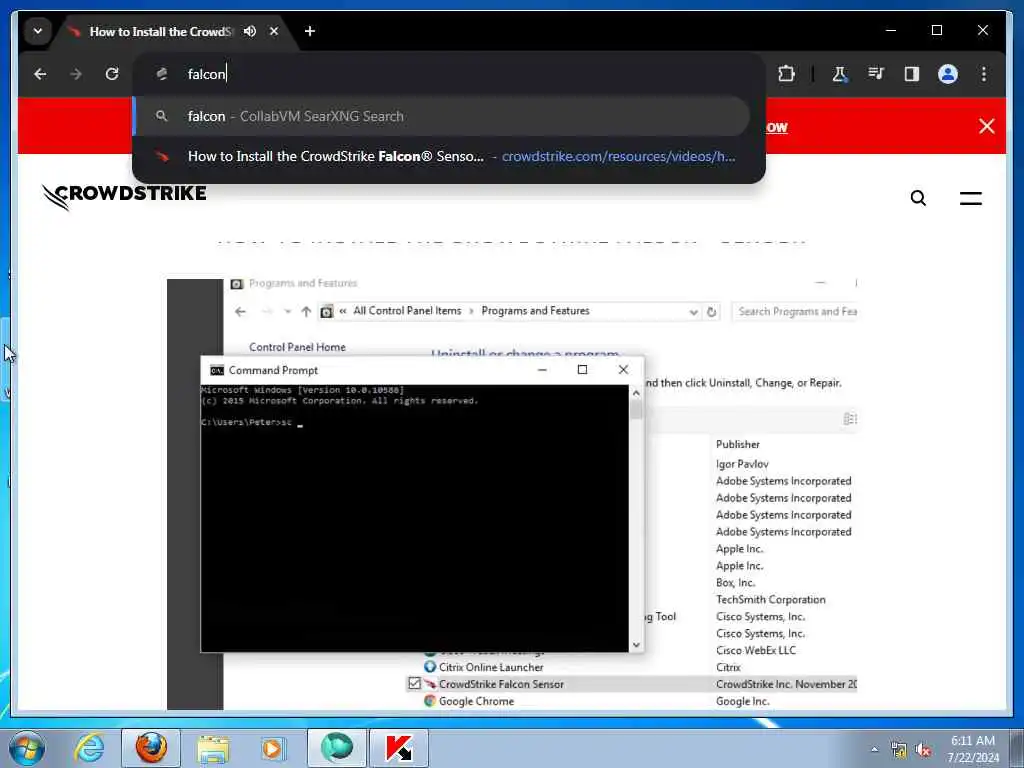Open the Chrome three-dot menu
Screen dimensions: 1024x768
pos(984,74)
